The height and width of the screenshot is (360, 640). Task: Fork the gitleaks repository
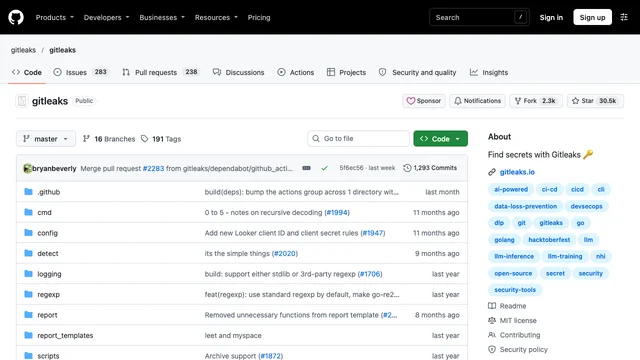point(536,101)
